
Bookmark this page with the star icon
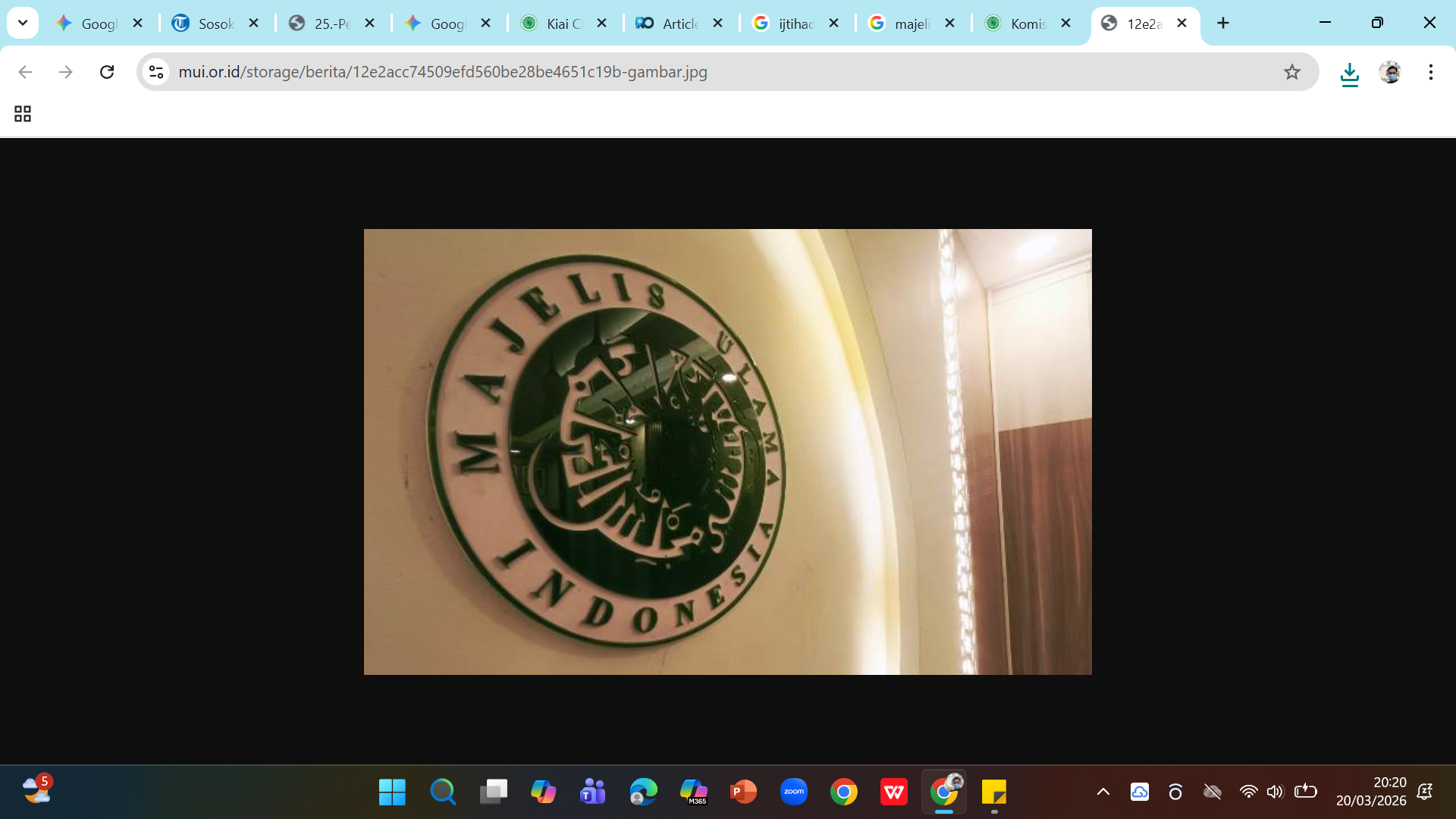[x=1292, y=72]
